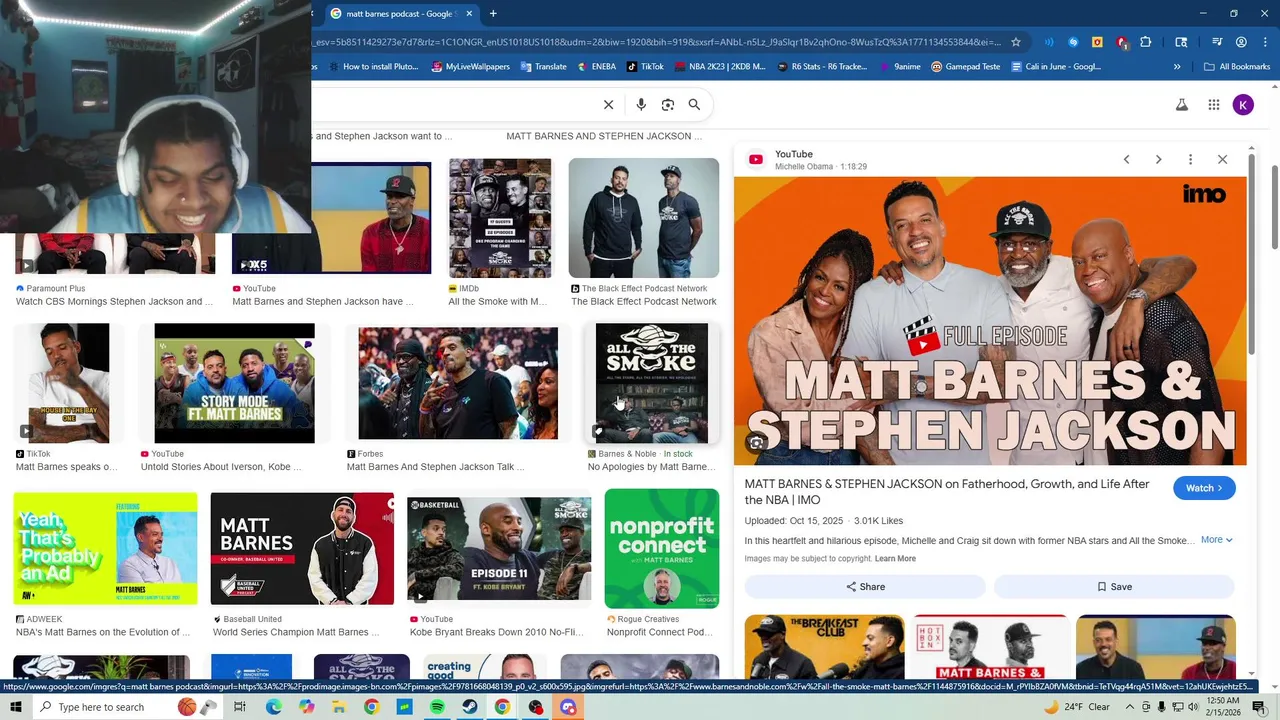Open Microsoft Edge from the taskbar
This screenshot has height=720, width=1280.
[273, 707]
